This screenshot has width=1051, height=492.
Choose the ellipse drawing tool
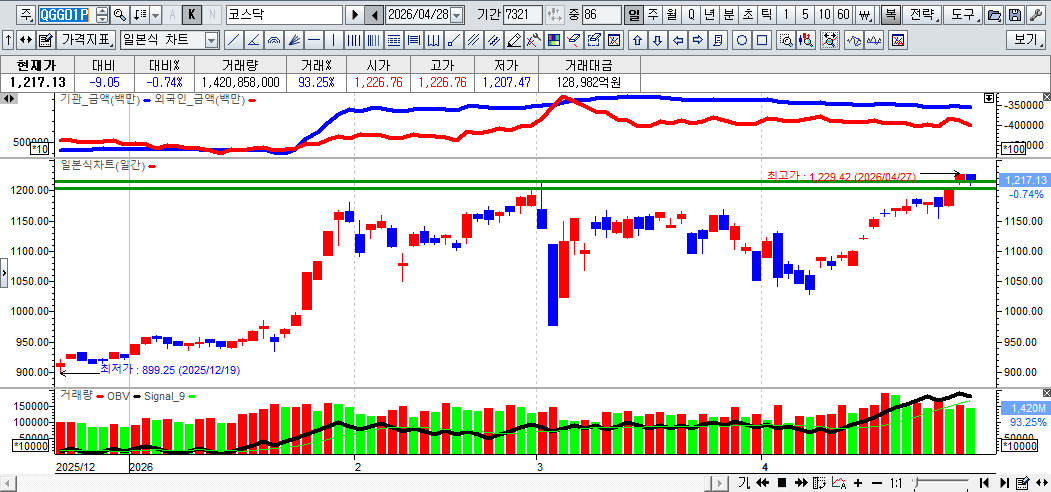tap(742, 40)
